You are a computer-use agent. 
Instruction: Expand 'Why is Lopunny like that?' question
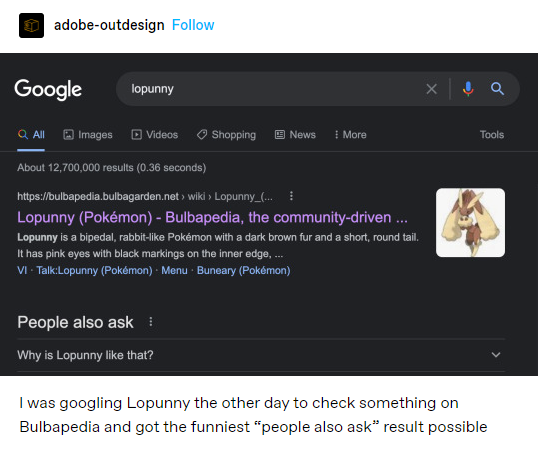point(261,355)
